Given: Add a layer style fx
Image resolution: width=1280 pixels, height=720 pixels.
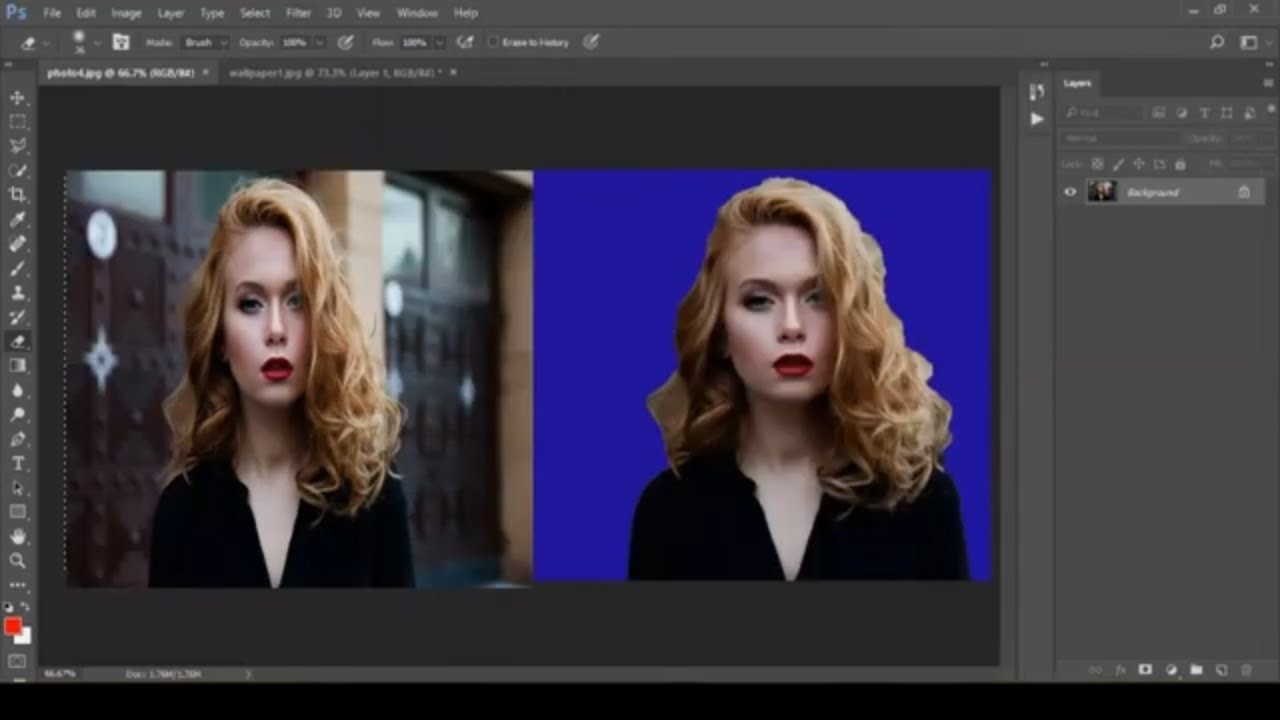Looking at the screenshot, I should tap(1120, 670).
